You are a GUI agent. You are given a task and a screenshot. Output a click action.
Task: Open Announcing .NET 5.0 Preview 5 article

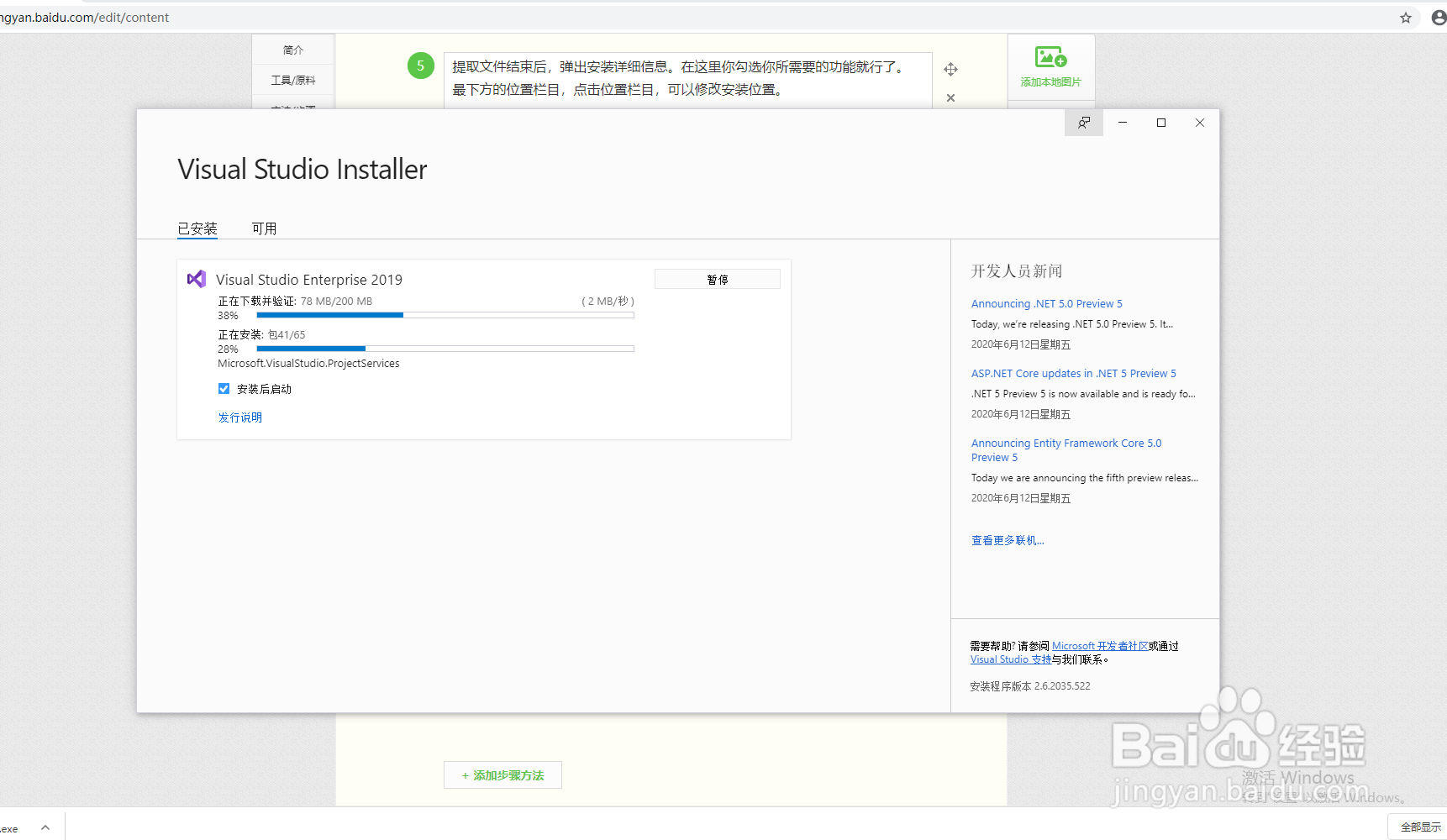tap(1047, 304)
